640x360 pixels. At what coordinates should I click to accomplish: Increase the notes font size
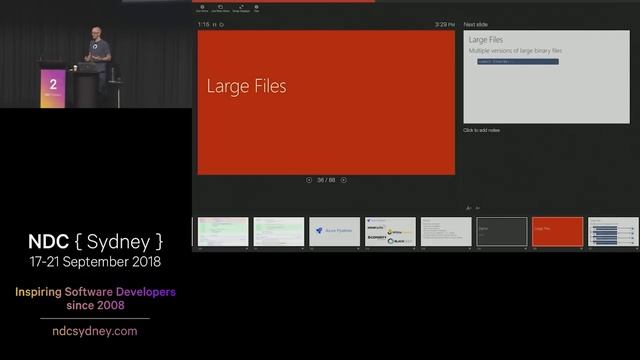tap(469, 208)
